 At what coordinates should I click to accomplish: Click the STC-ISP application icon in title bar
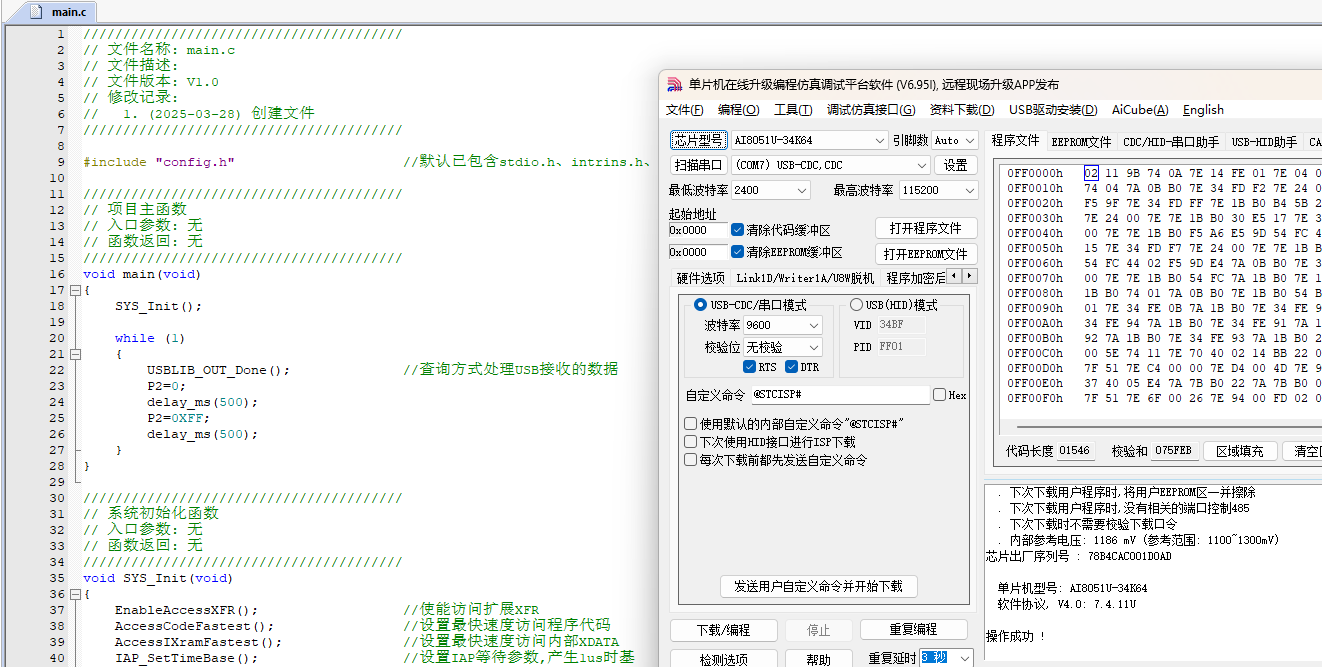(x=675, y=85)
